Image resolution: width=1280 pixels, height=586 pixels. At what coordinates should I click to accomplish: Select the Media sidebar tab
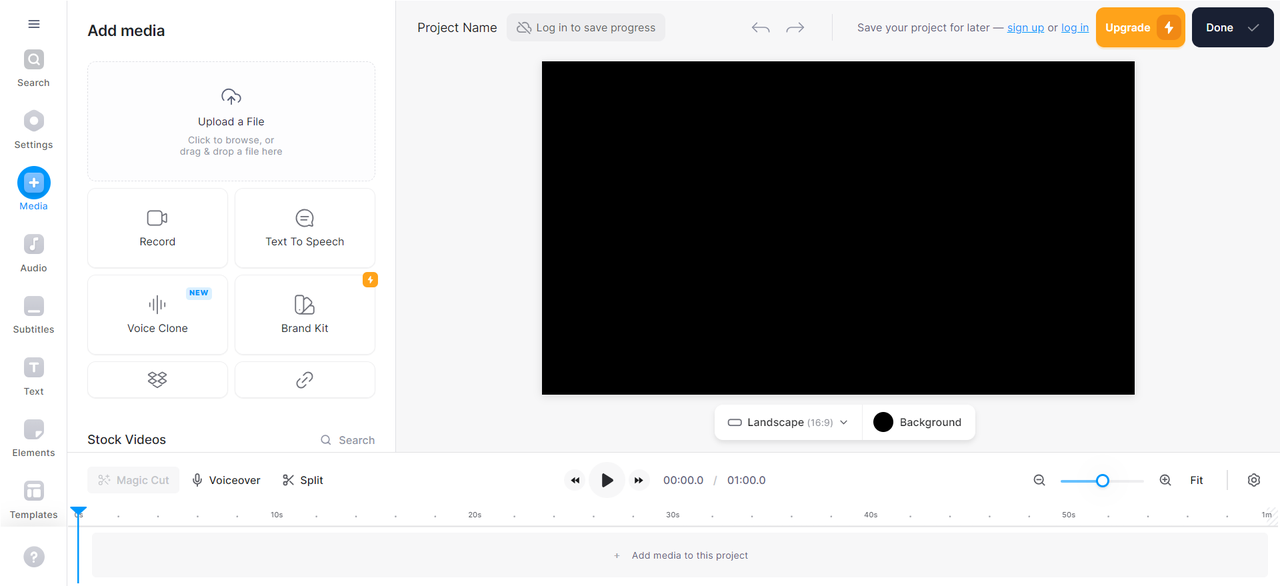point(34,190)
